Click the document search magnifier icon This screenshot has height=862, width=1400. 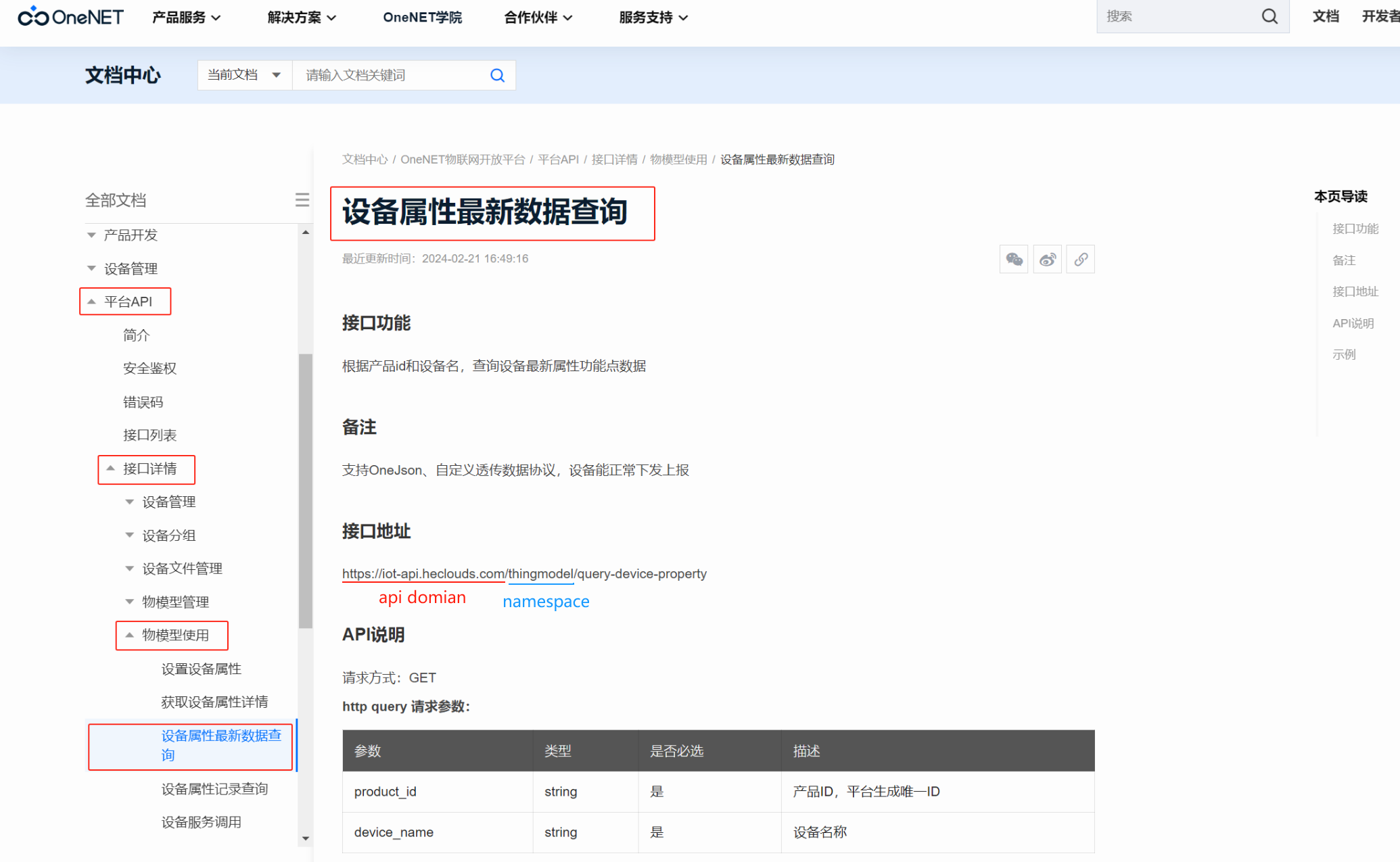497,75
